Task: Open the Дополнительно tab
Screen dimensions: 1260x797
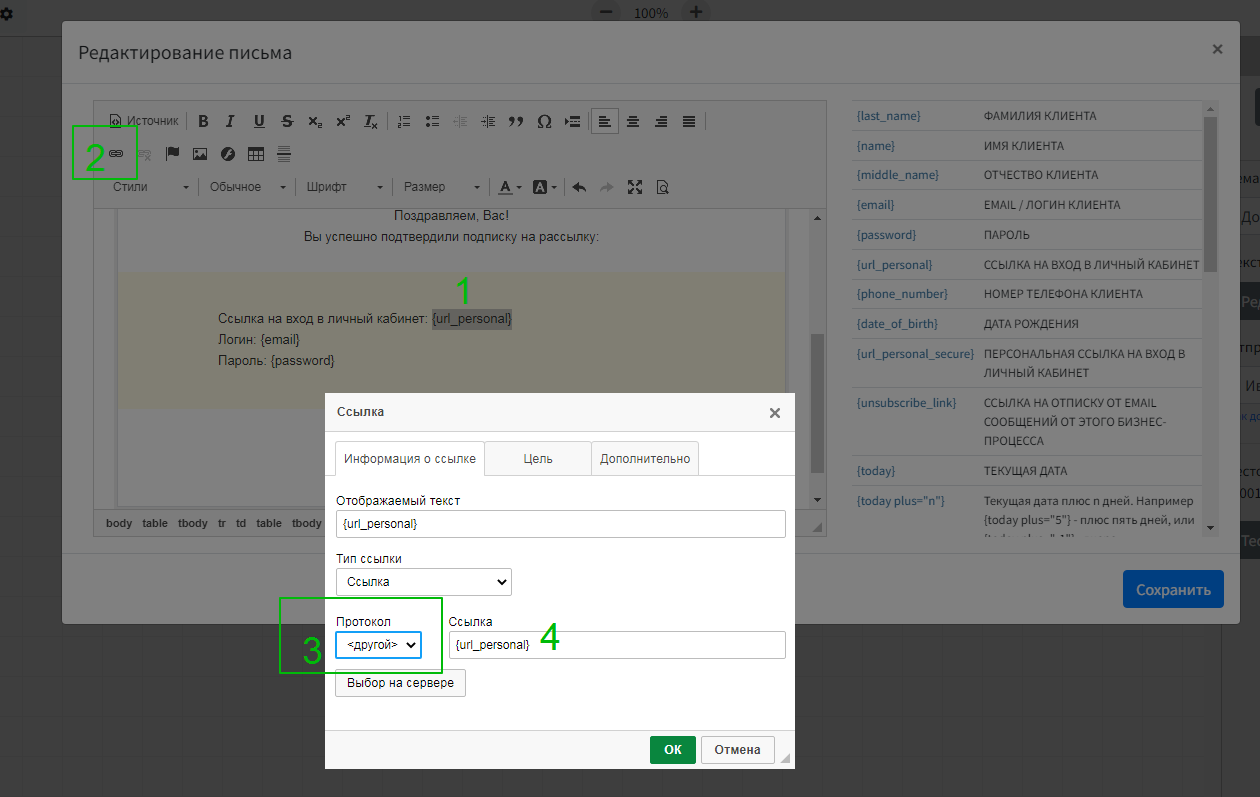Action: pyautogui.click(x=645, y=459)
